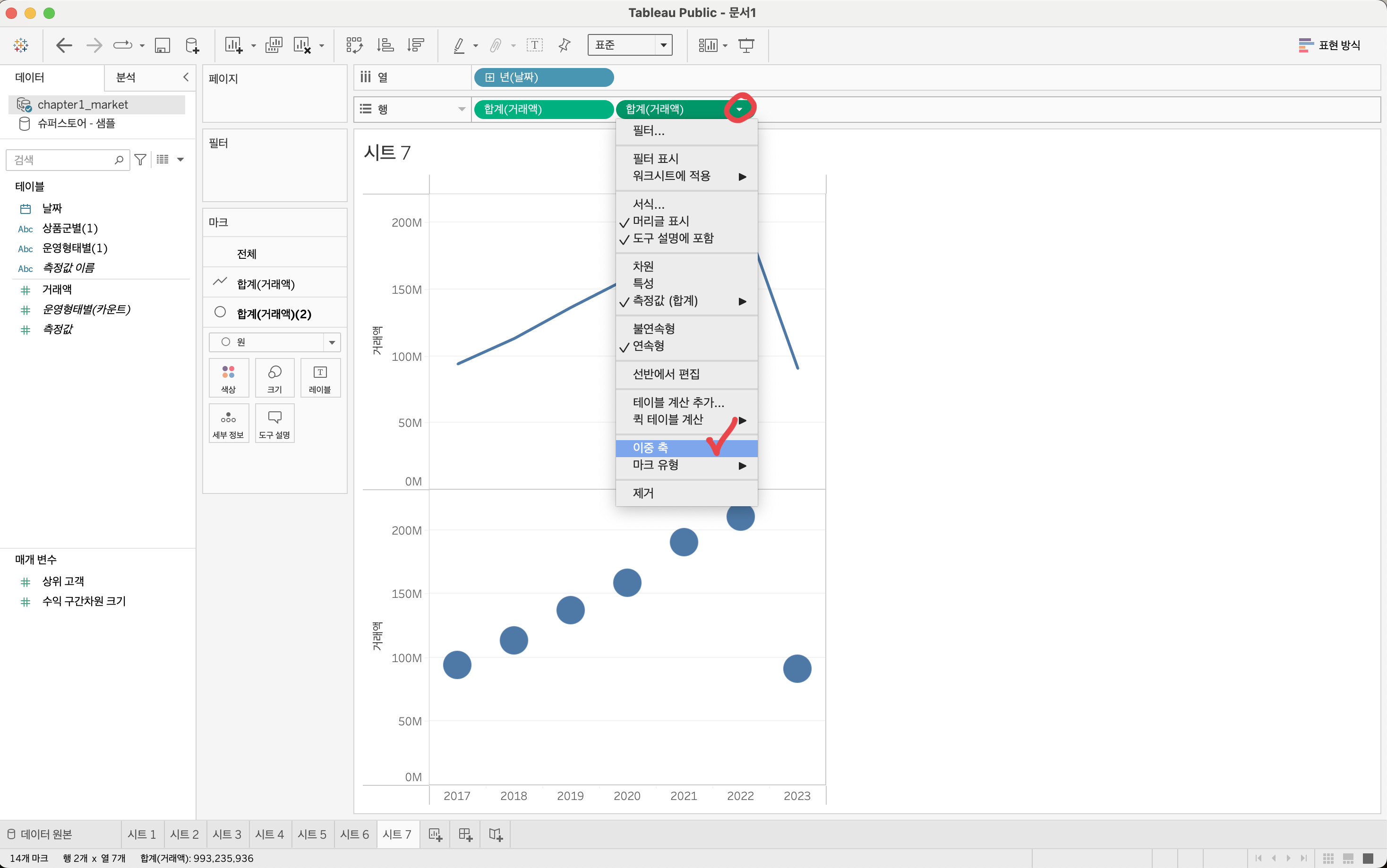Click the presentation mode icon
1387x868 pixels.
(x=746, y=45)
